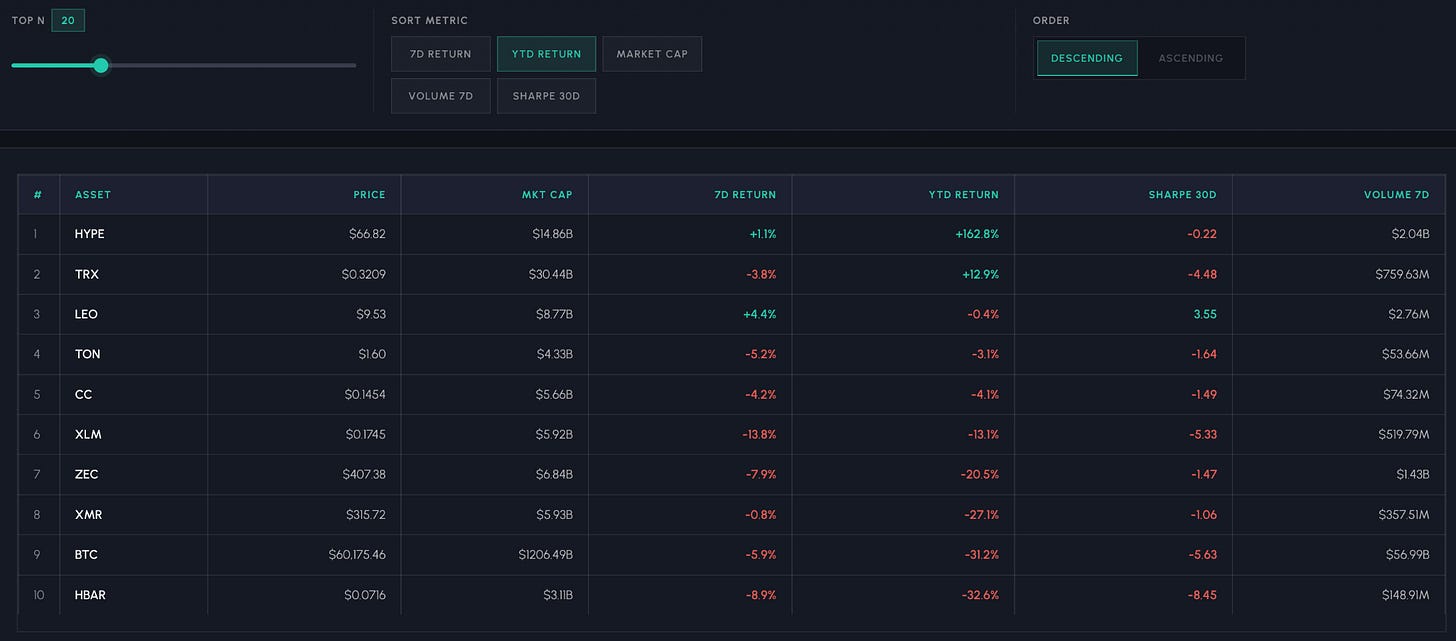The width and height of the screenshot is (1456, 641).
Task: Switch order to Ascending
Action: click(x=1190, y=58)
